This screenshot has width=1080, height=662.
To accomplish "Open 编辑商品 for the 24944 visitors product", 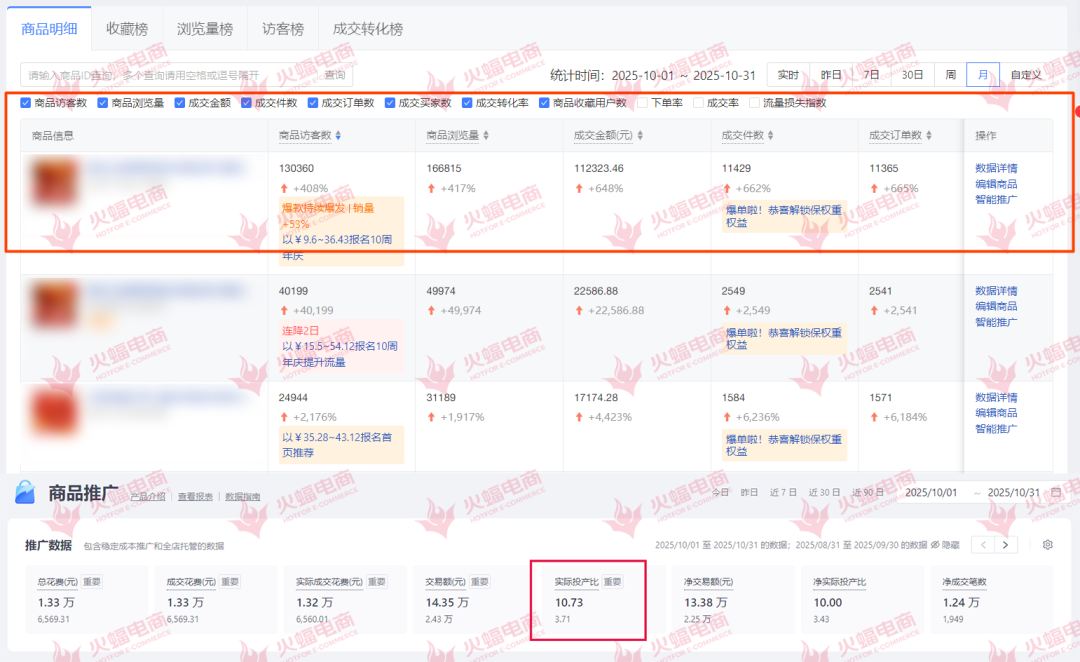I will (x=996, y=413).
